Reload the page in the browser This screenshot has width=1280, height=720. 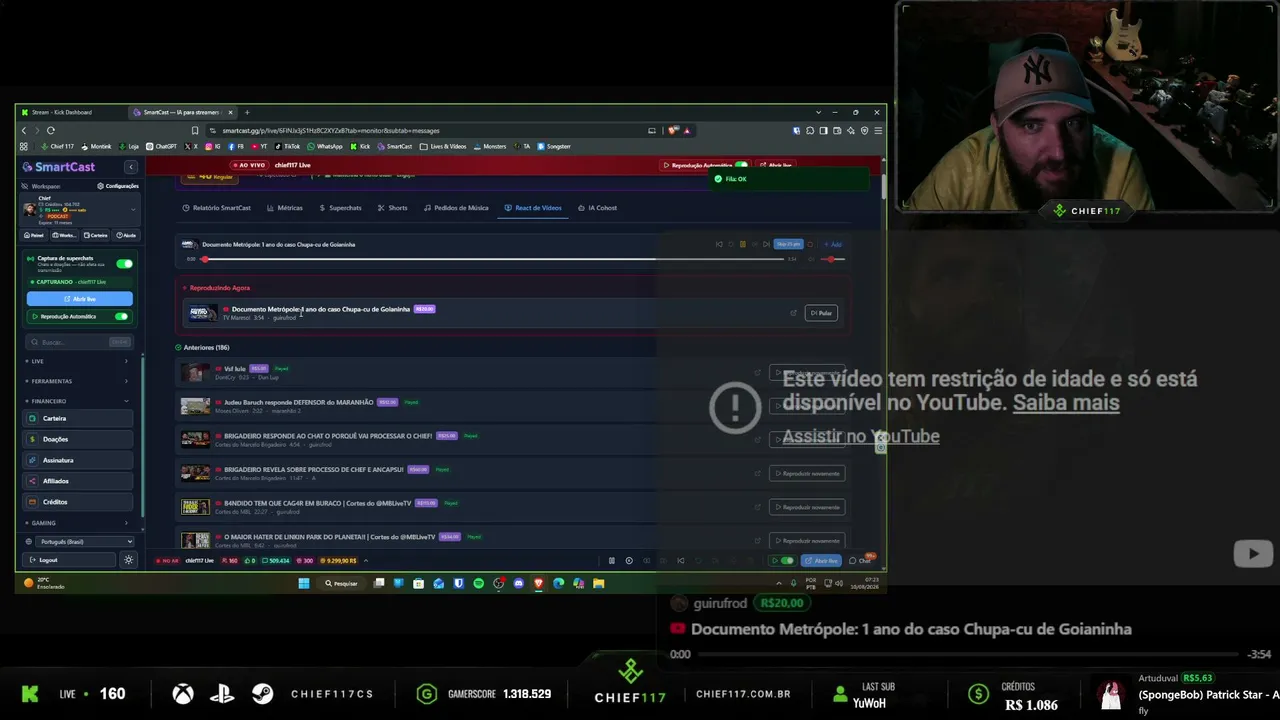click(x=50, y=130)
